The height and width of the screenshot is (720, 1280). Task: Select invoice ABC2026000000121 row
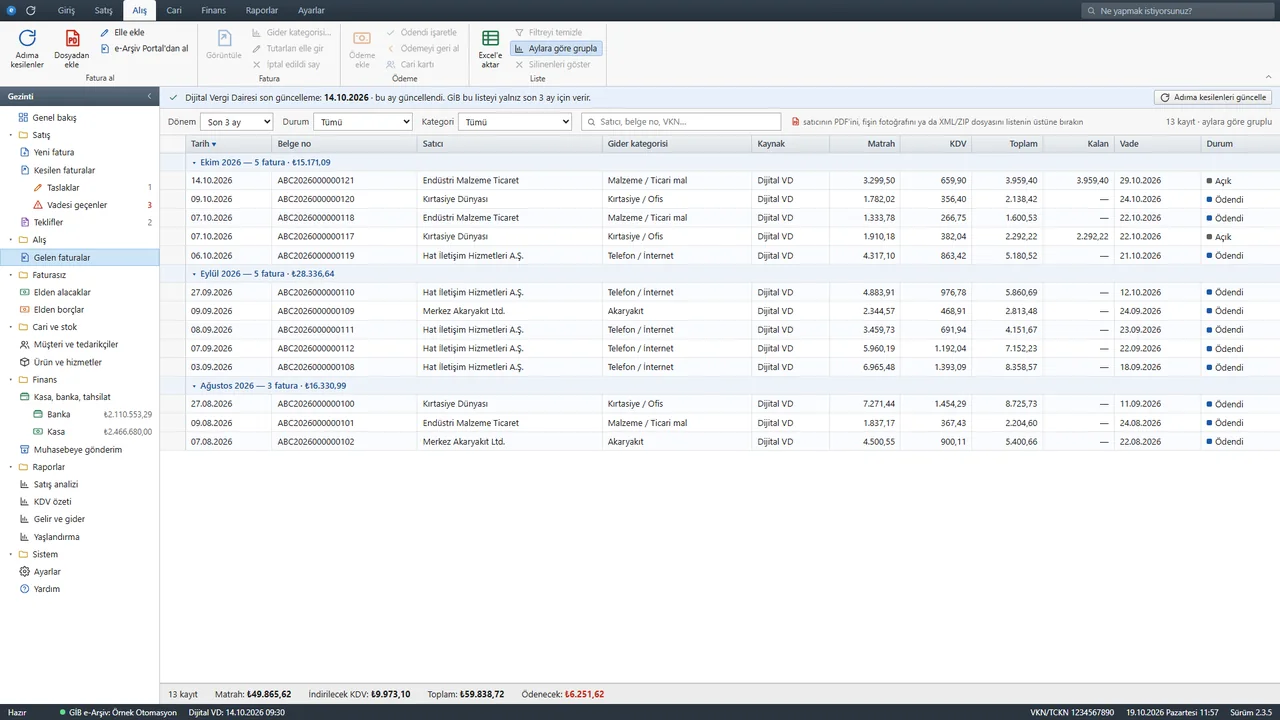point(720,181)
